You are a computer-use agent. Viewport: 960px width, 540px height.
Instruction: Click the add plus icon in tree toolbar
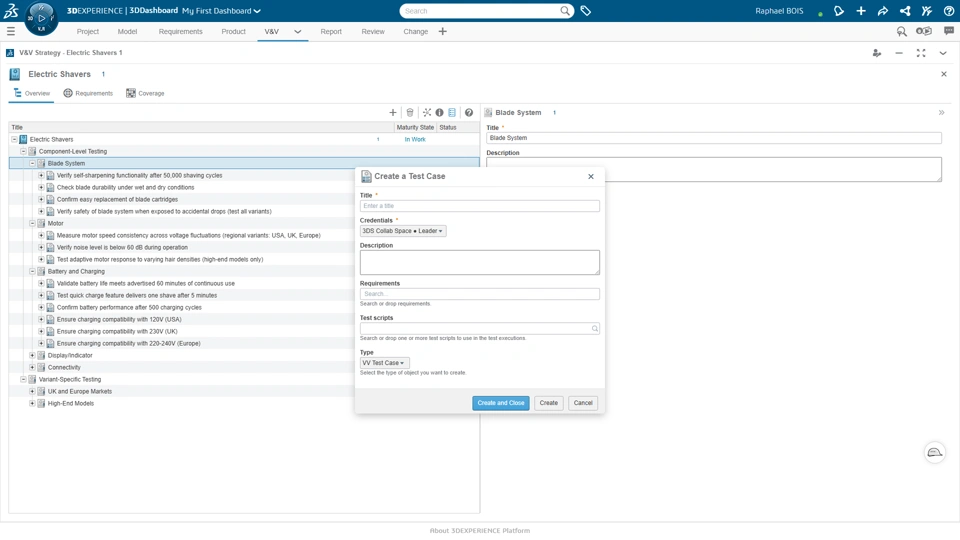393,113
